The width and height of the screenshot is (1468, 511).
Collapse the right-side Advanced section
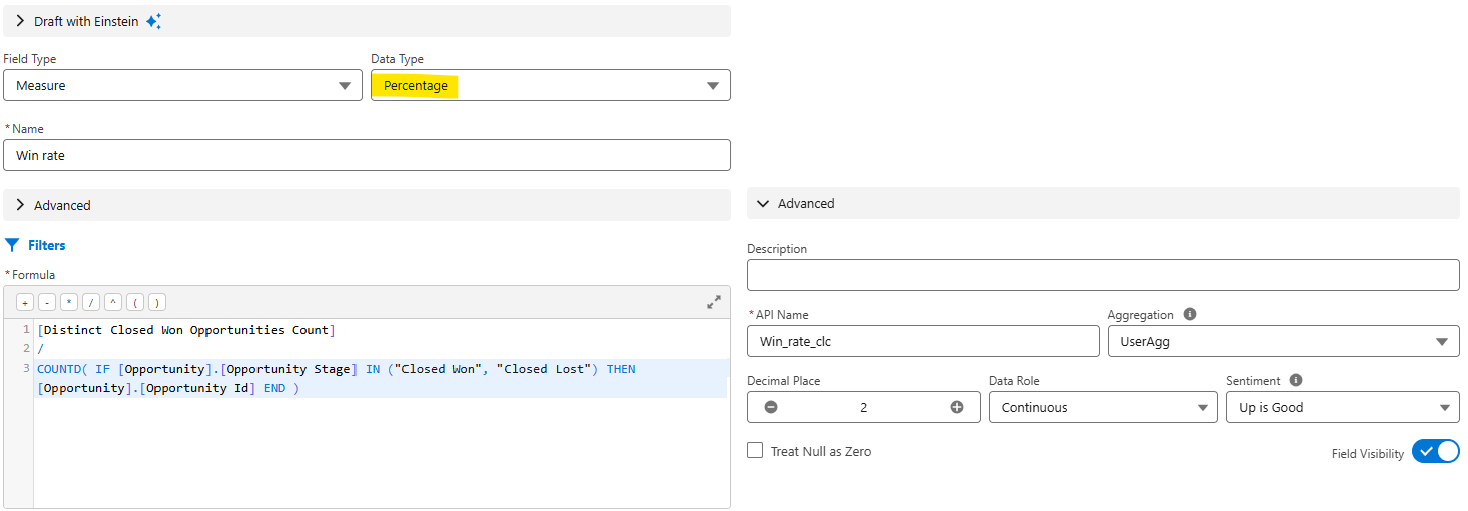pos(764,203)
